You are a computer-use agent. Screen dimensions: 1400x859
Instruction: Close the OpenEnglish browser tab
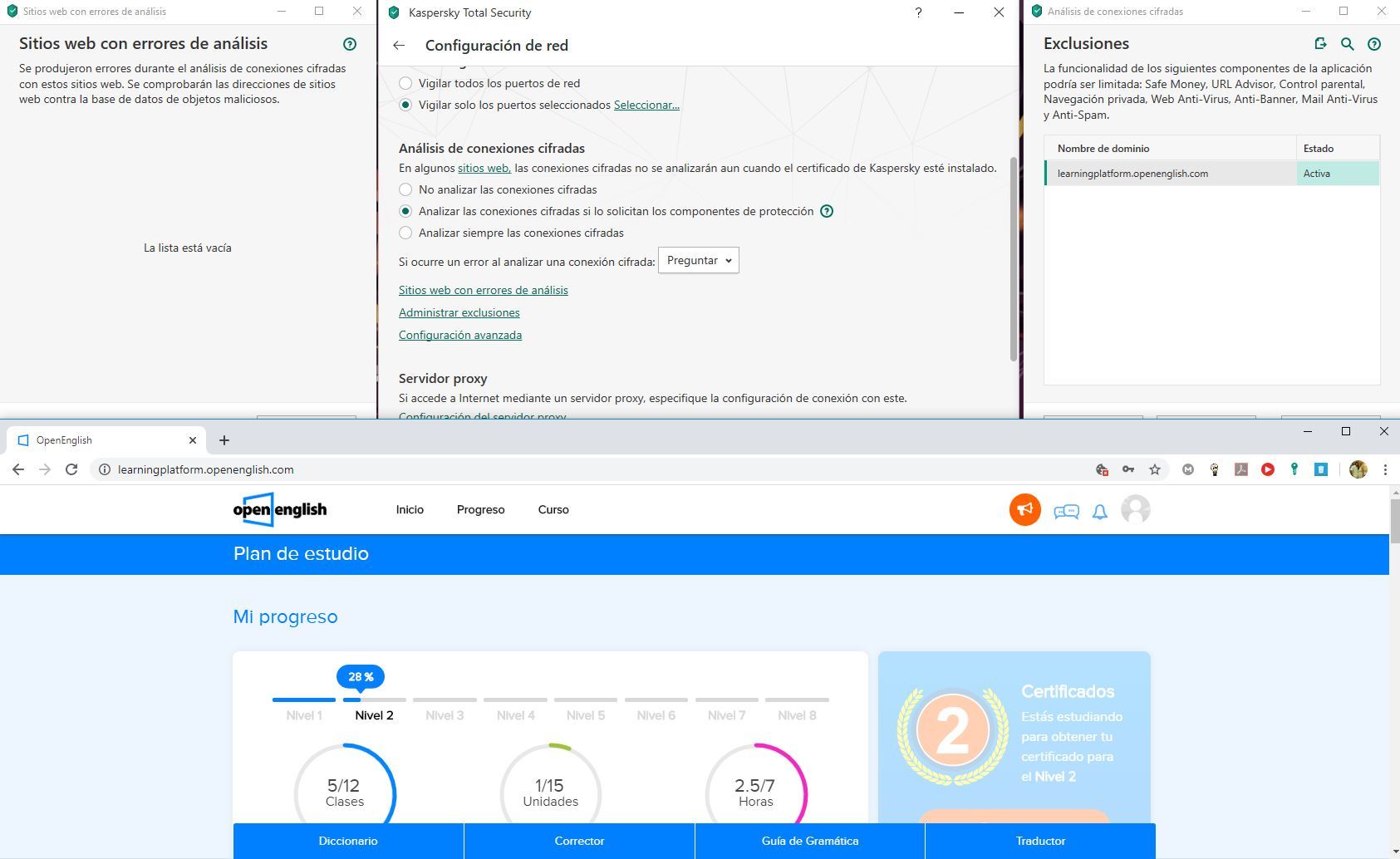click(x=193, y=440)
